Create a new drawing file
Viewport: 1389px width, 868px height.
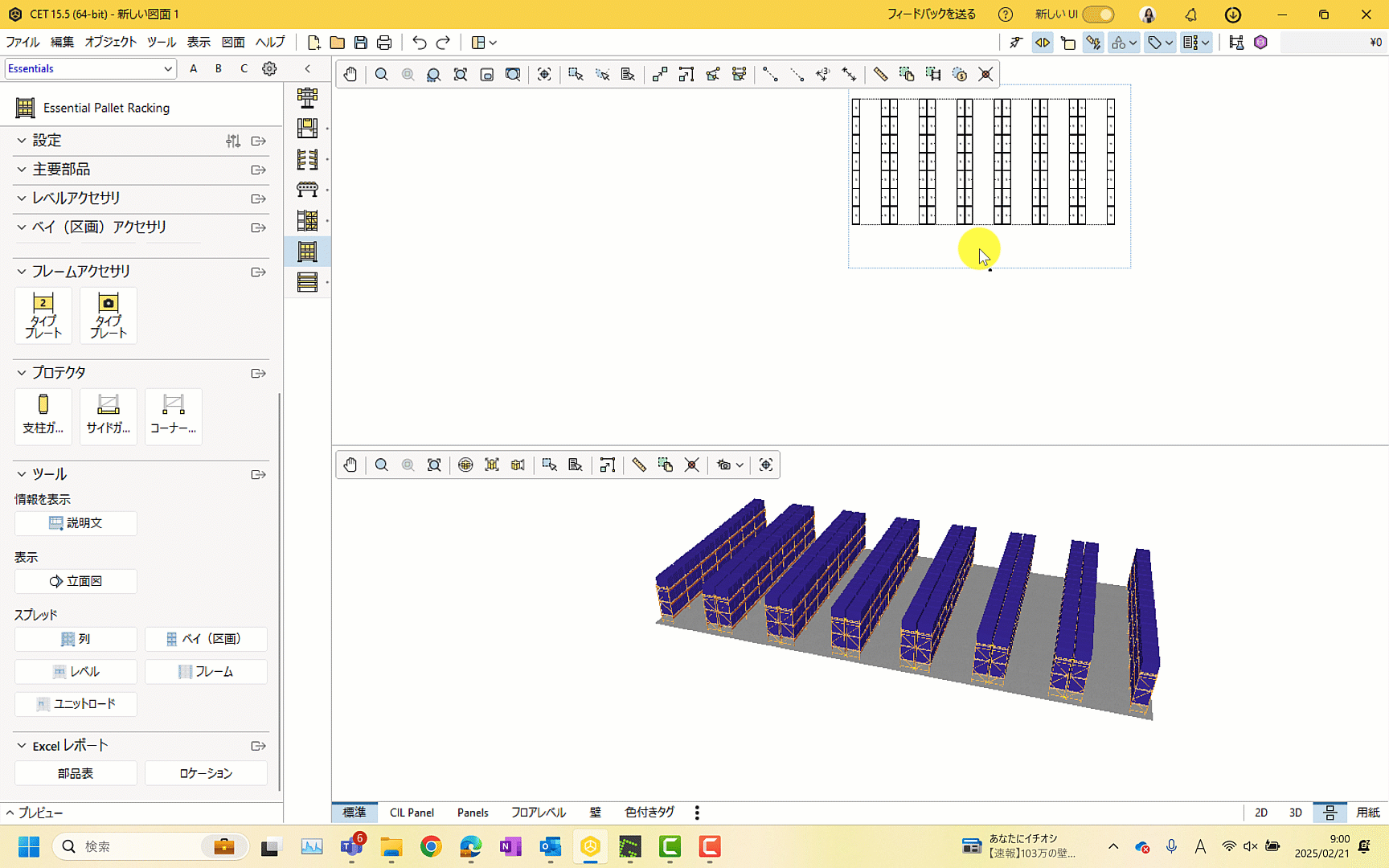pyautogui.click(x=314, y=42)
